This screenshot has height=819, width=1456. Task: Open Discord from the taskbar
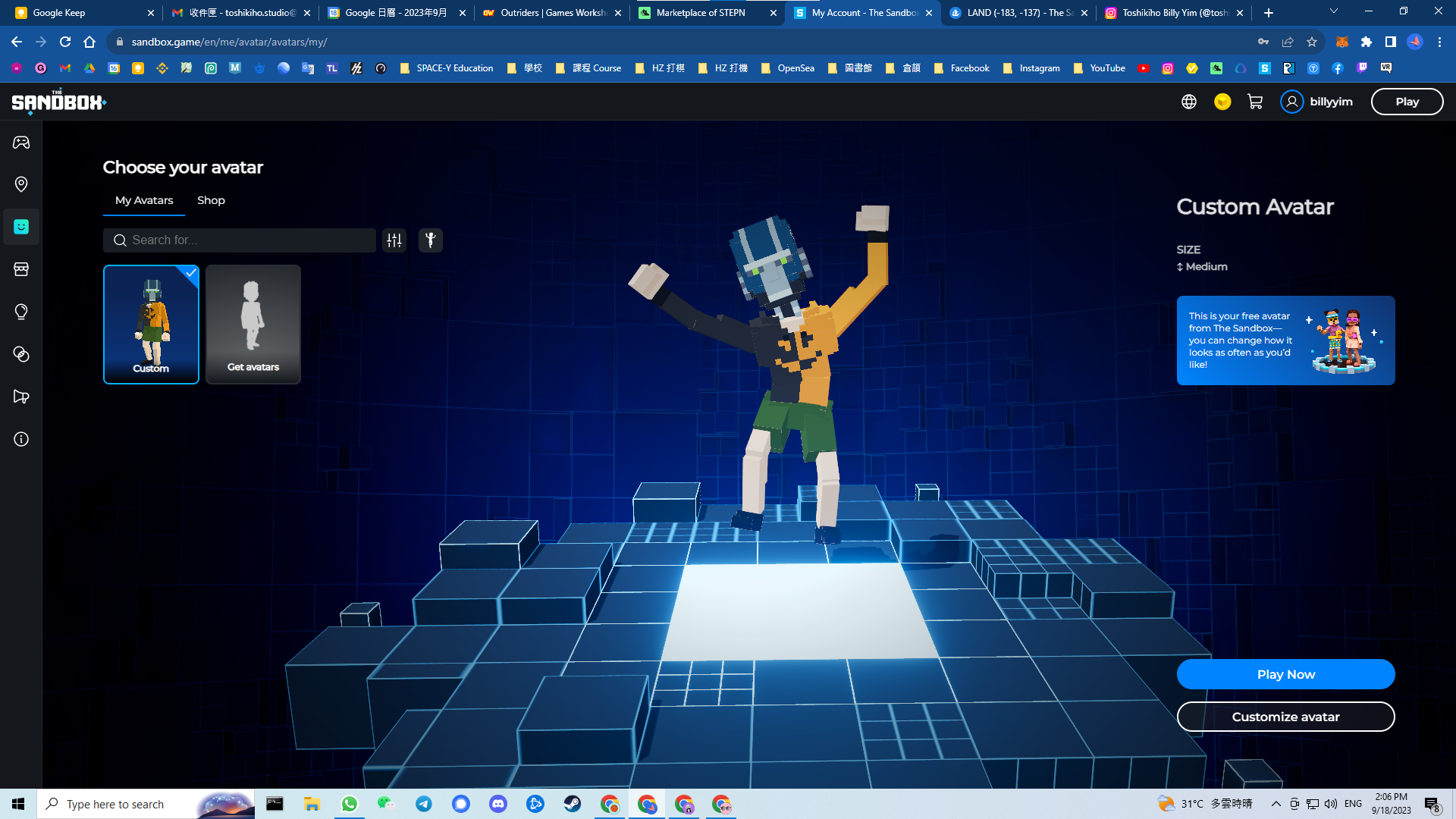498,804
